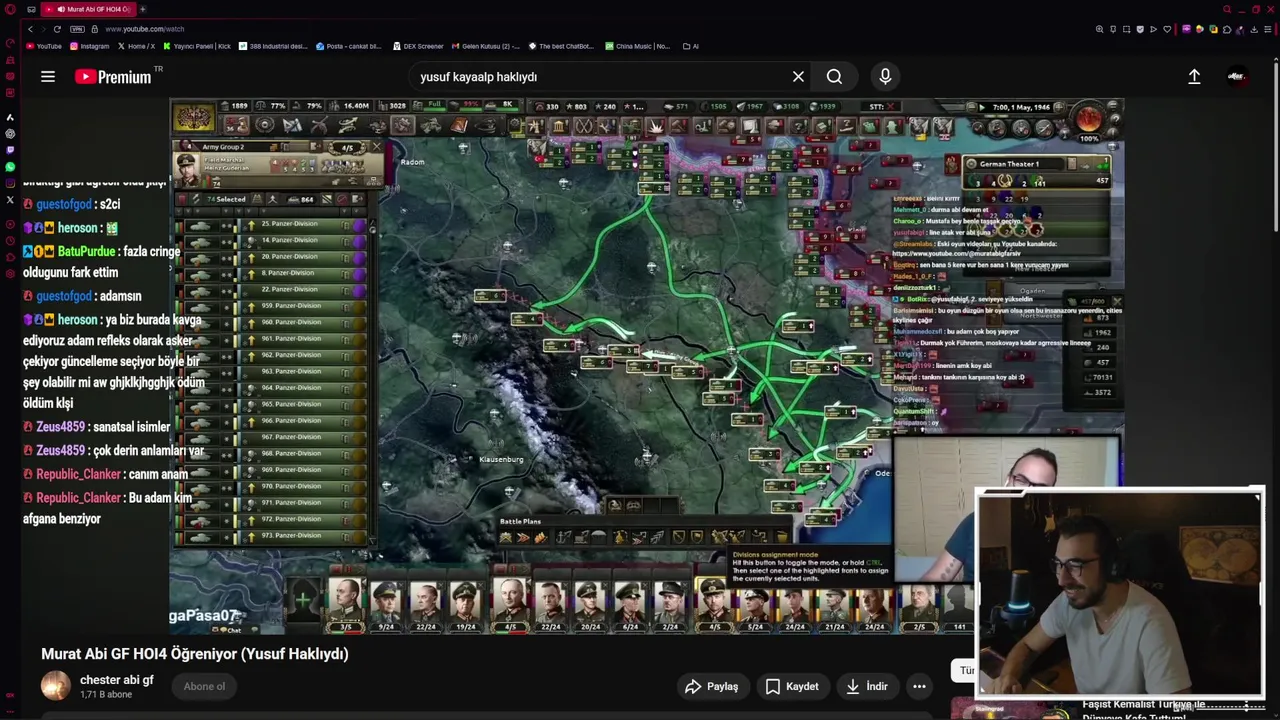Viewport: 1280px width, 720px height.
Task: Open the purple extension icon
Action: point(1187,29)
